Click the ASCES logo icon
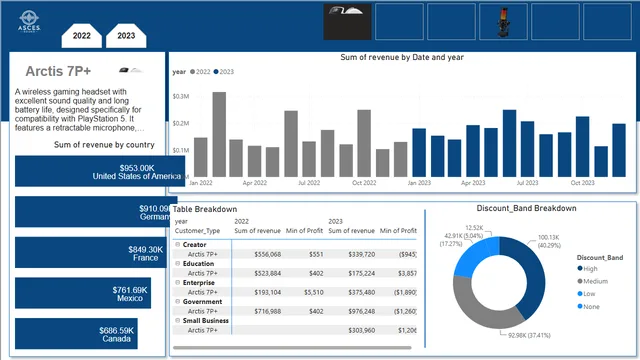Image resolution: width=640 pixels, height=360 pixels. [29, 21]
